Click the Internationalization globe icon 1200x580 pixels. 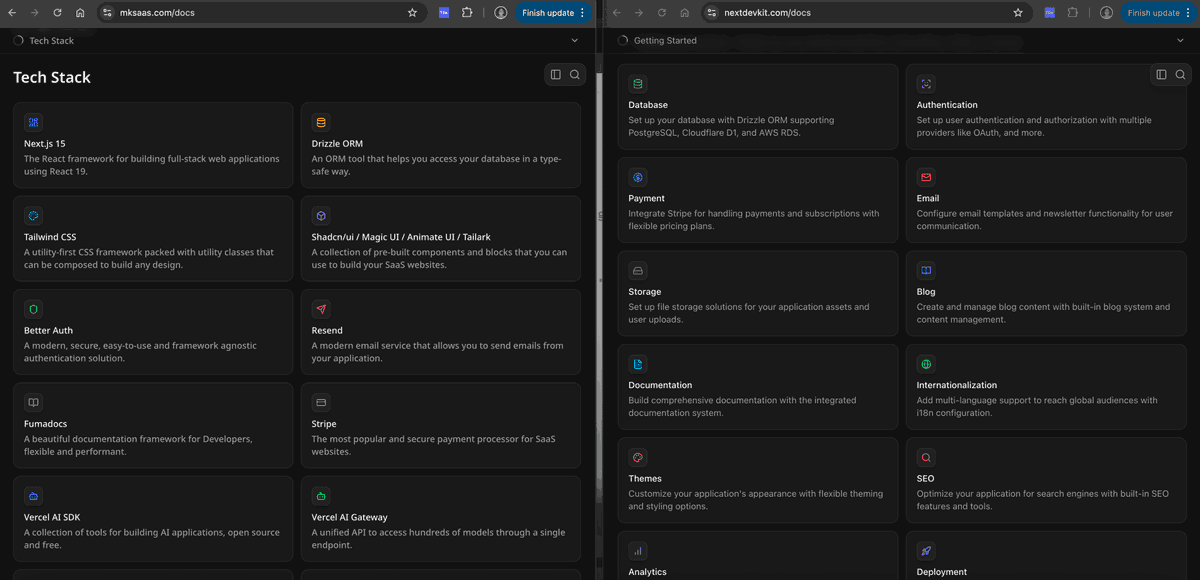click(x=926, y=364)
